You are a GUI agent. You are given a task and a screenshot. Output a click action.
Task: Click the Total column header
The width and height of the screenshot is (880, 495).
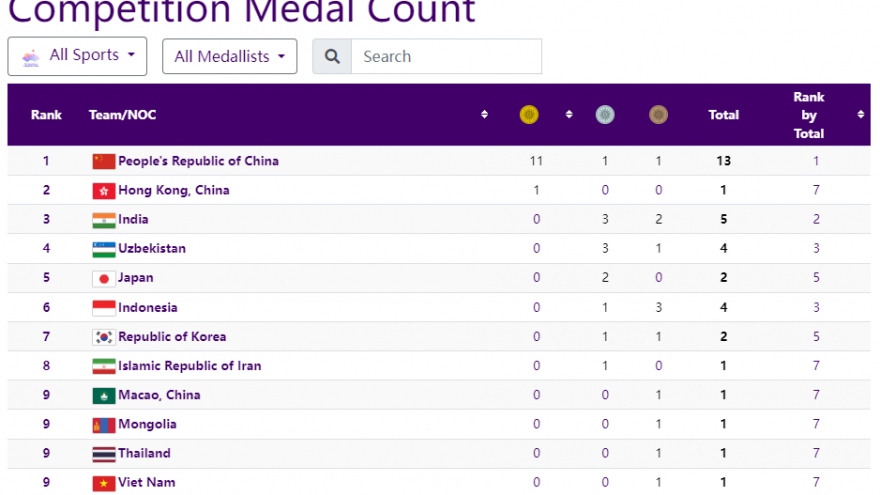click(723, 115)
